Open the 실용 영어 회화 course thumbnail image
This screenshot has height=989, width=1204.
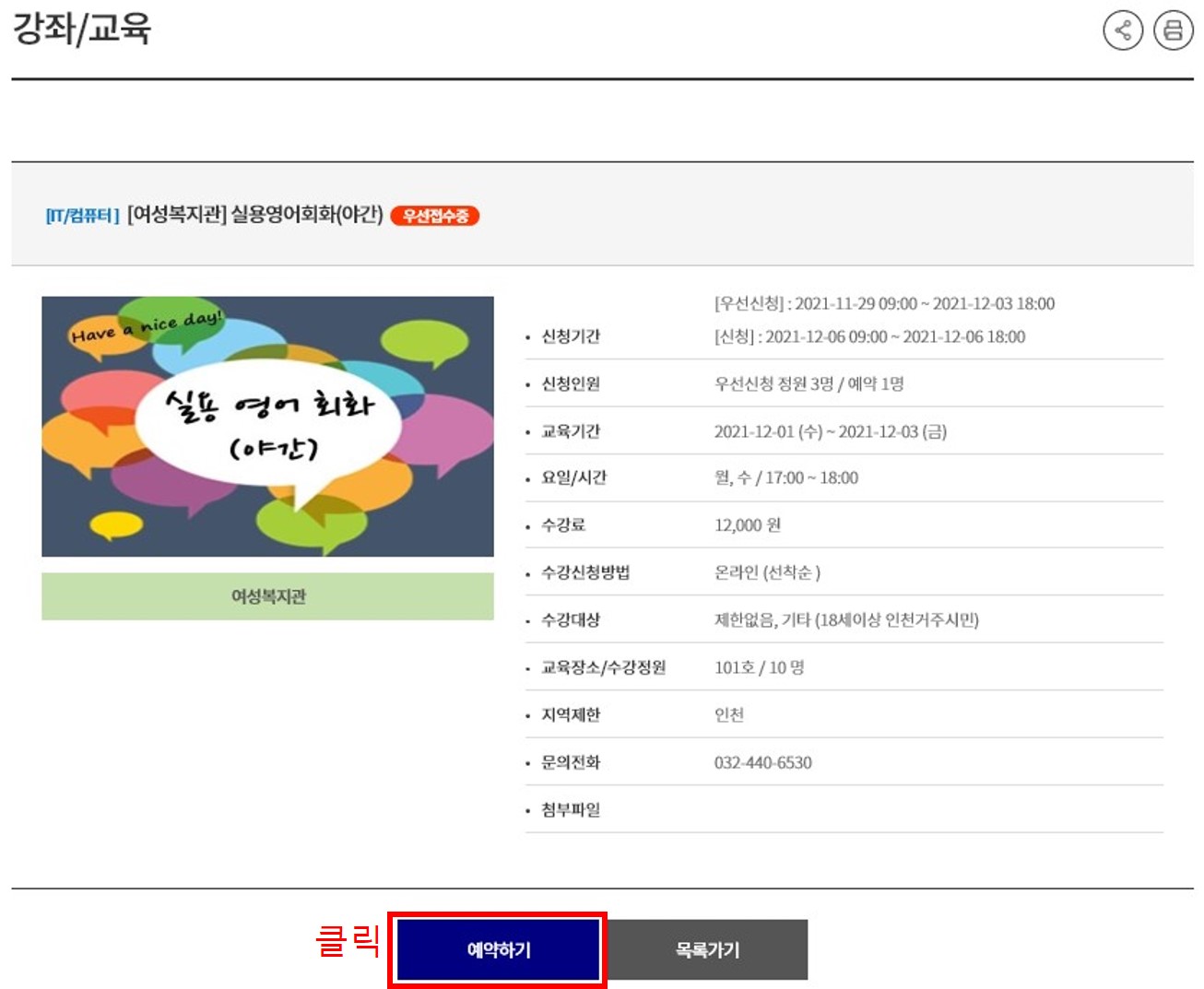(x=267, y=426)
